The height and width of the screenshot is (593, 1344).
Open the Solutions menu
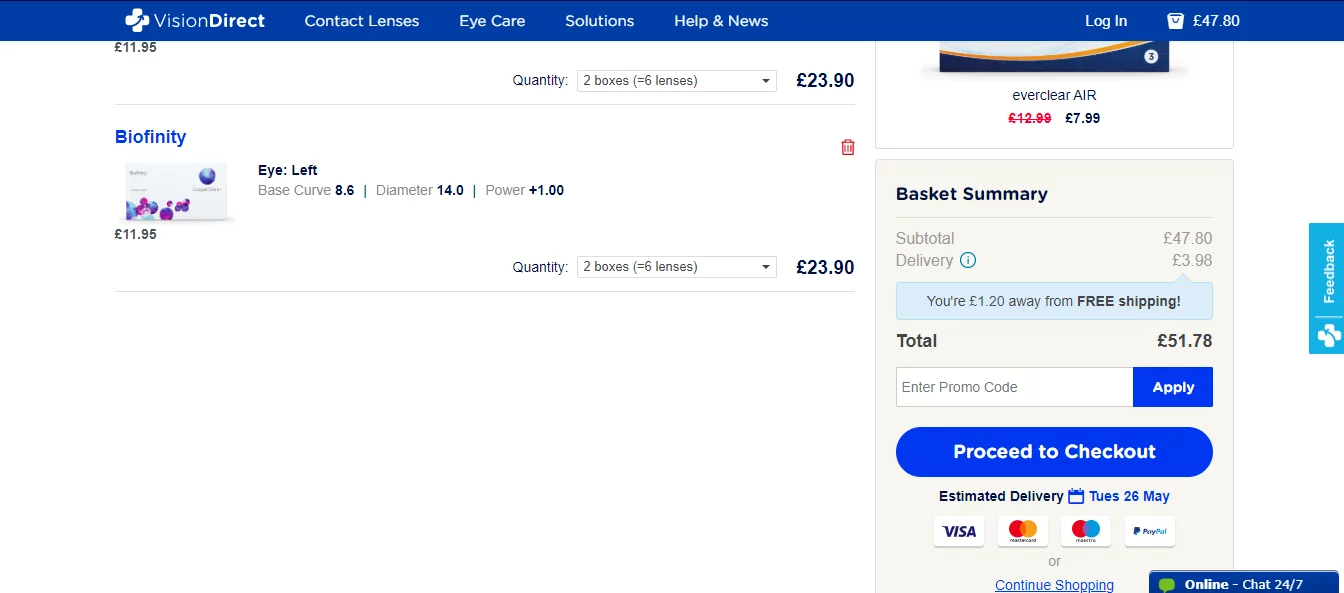600,20
